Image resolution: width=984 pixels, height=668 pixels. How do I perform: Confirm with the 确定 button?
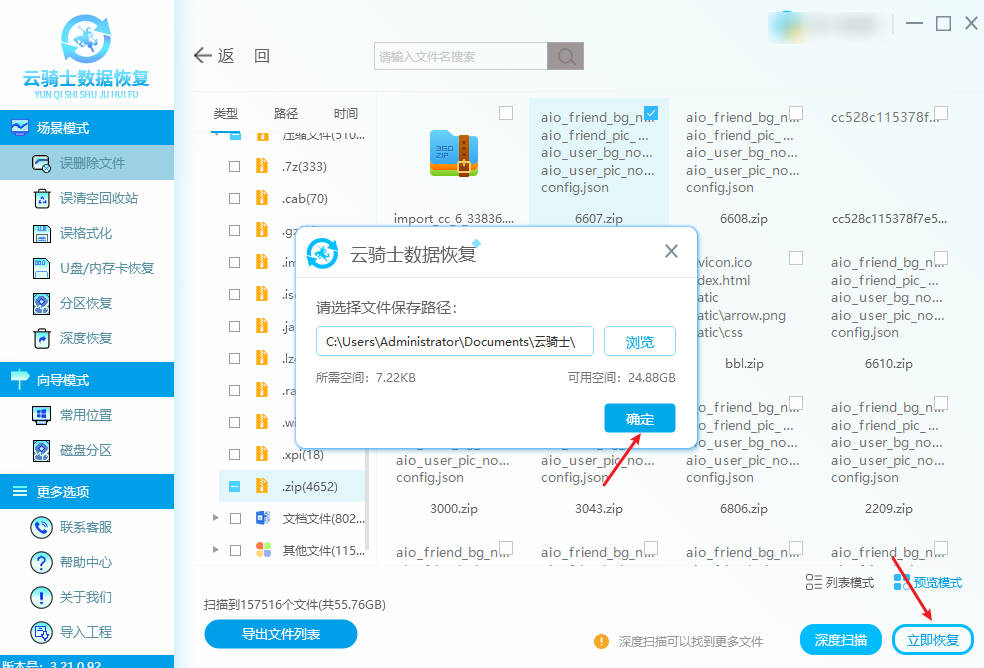(x=639, y=418)
